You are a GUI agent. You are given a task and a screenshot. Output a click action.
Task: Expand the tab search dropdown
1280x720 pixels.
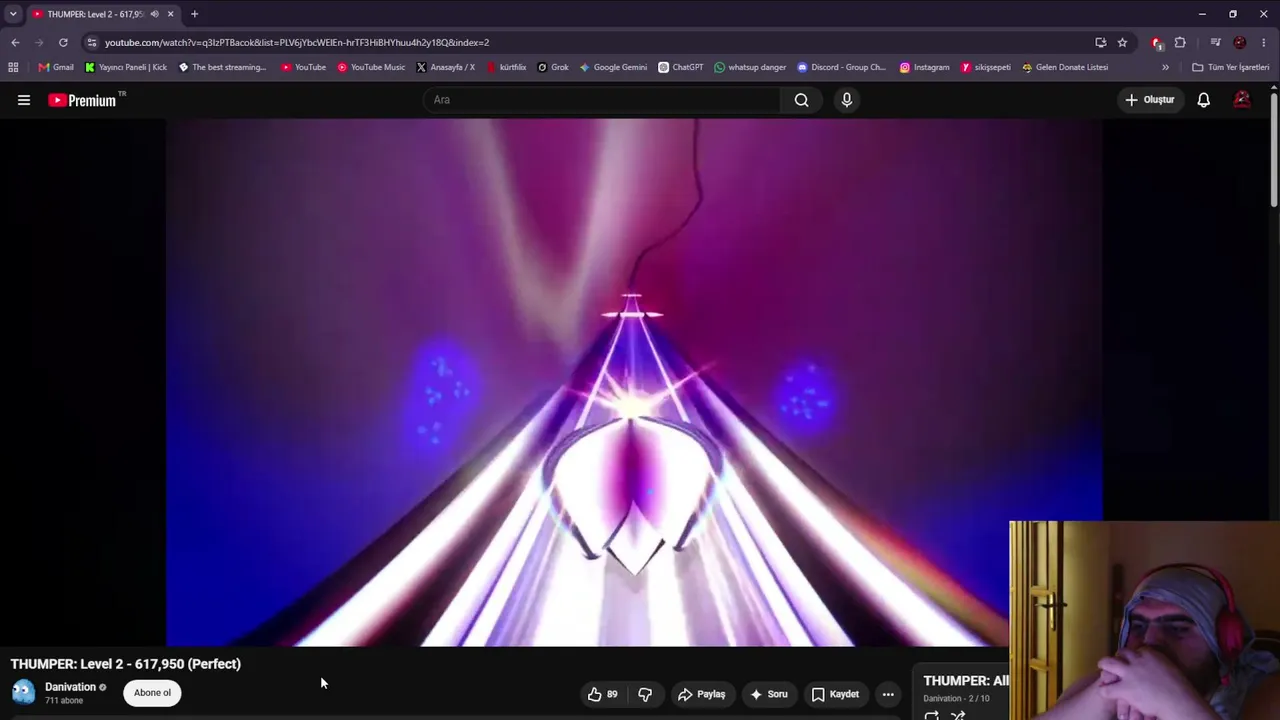[x=13, y=14]
